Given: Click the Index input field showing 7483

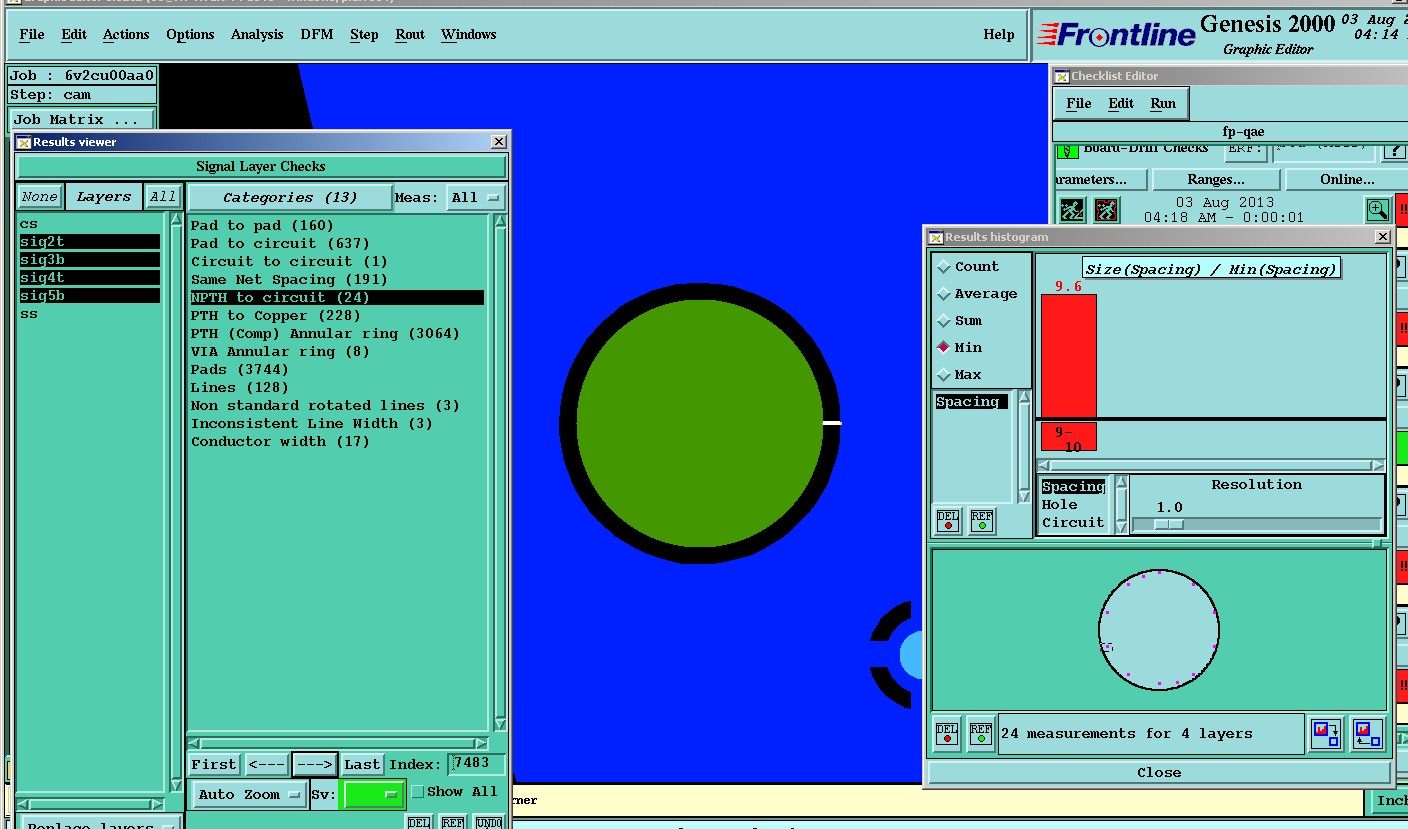Looking at the screenshot, I should [x=476, y=763].
